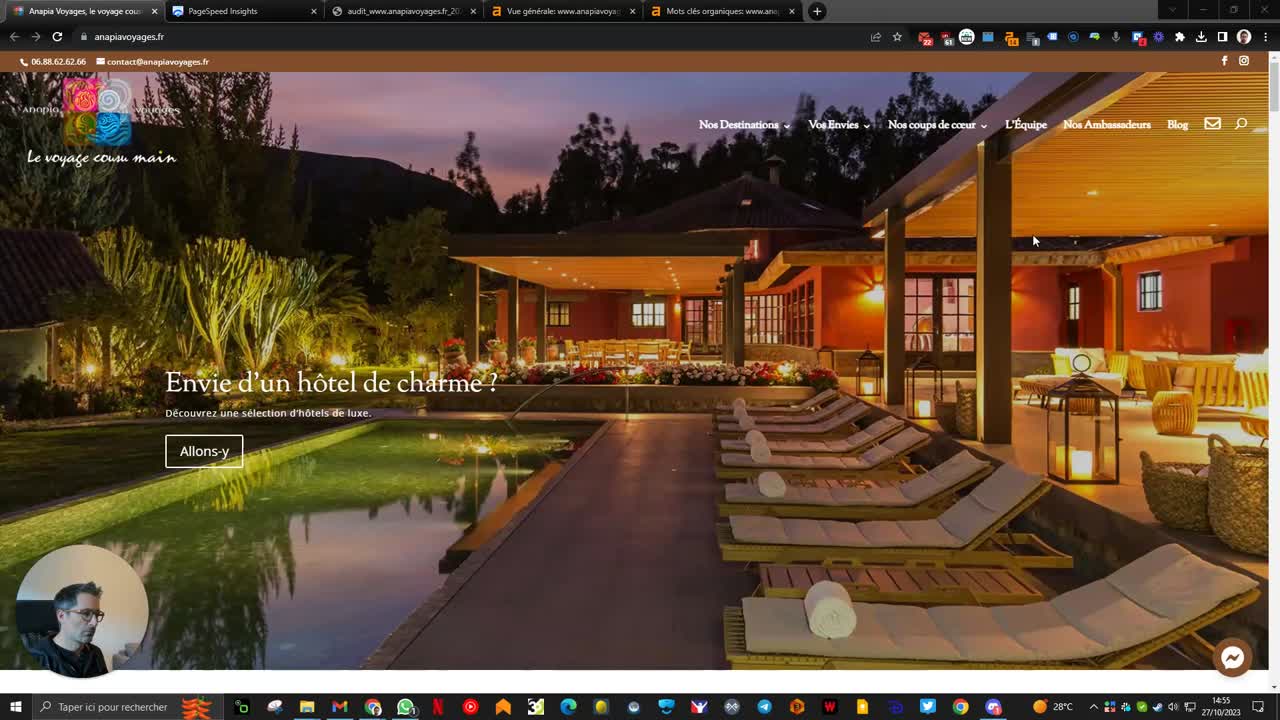Open the Facebook page icon in header
The image size is (1280, 720).
(1224, 61)
